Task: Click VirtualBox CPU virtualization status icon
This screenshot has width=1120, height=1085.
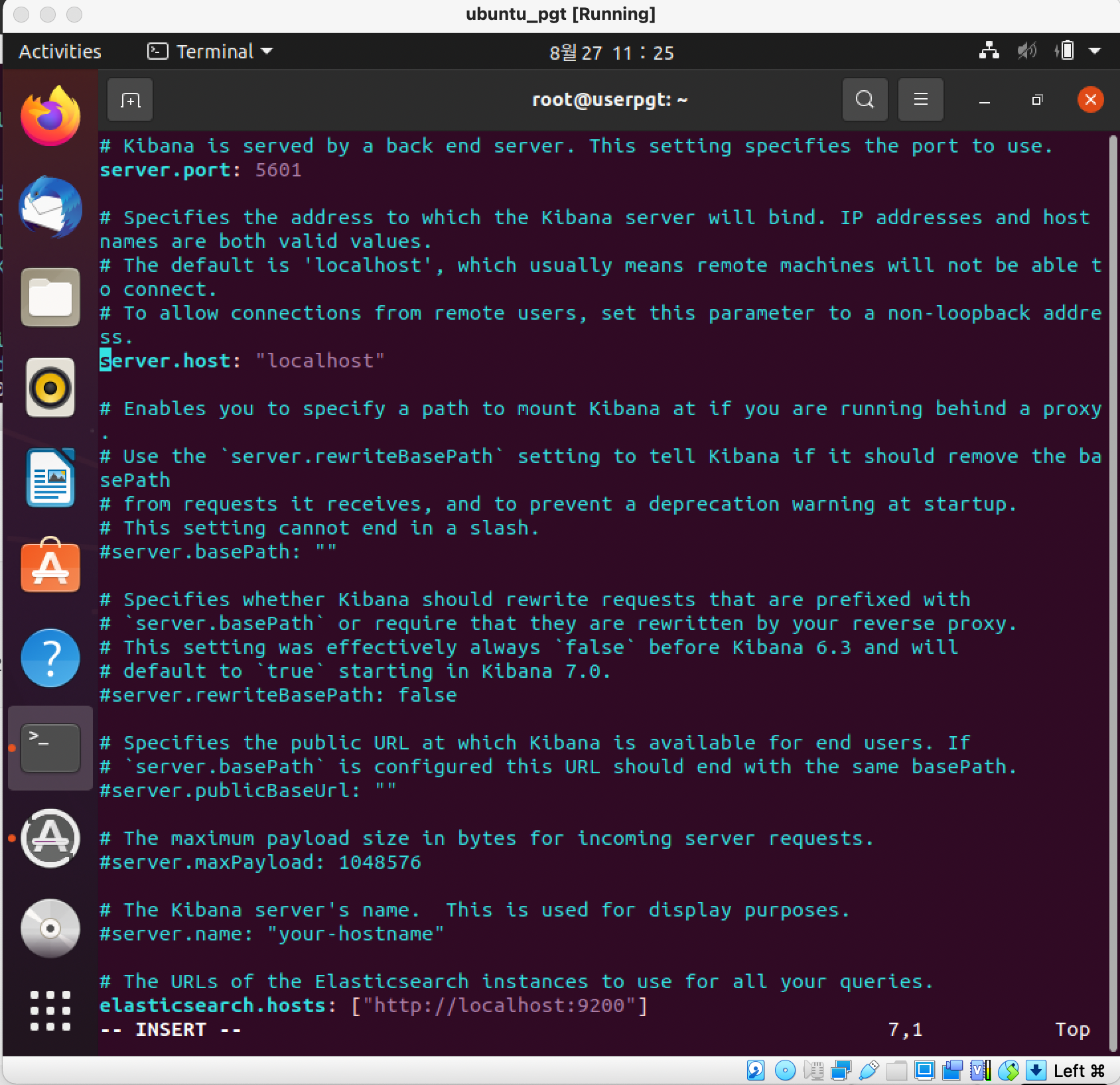Action: (981, 1070)
